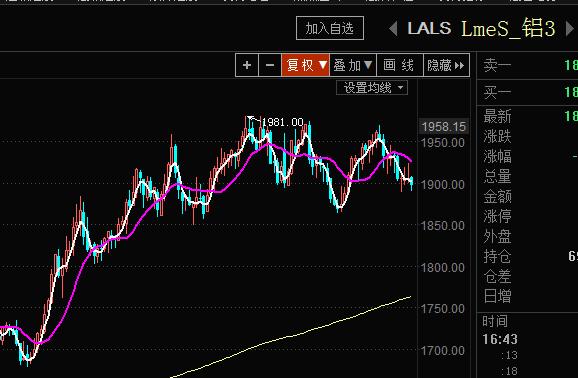Viewport: 578px width, 378px height.
Task: Click the 持仓 row label
Action: pos(497,256)
